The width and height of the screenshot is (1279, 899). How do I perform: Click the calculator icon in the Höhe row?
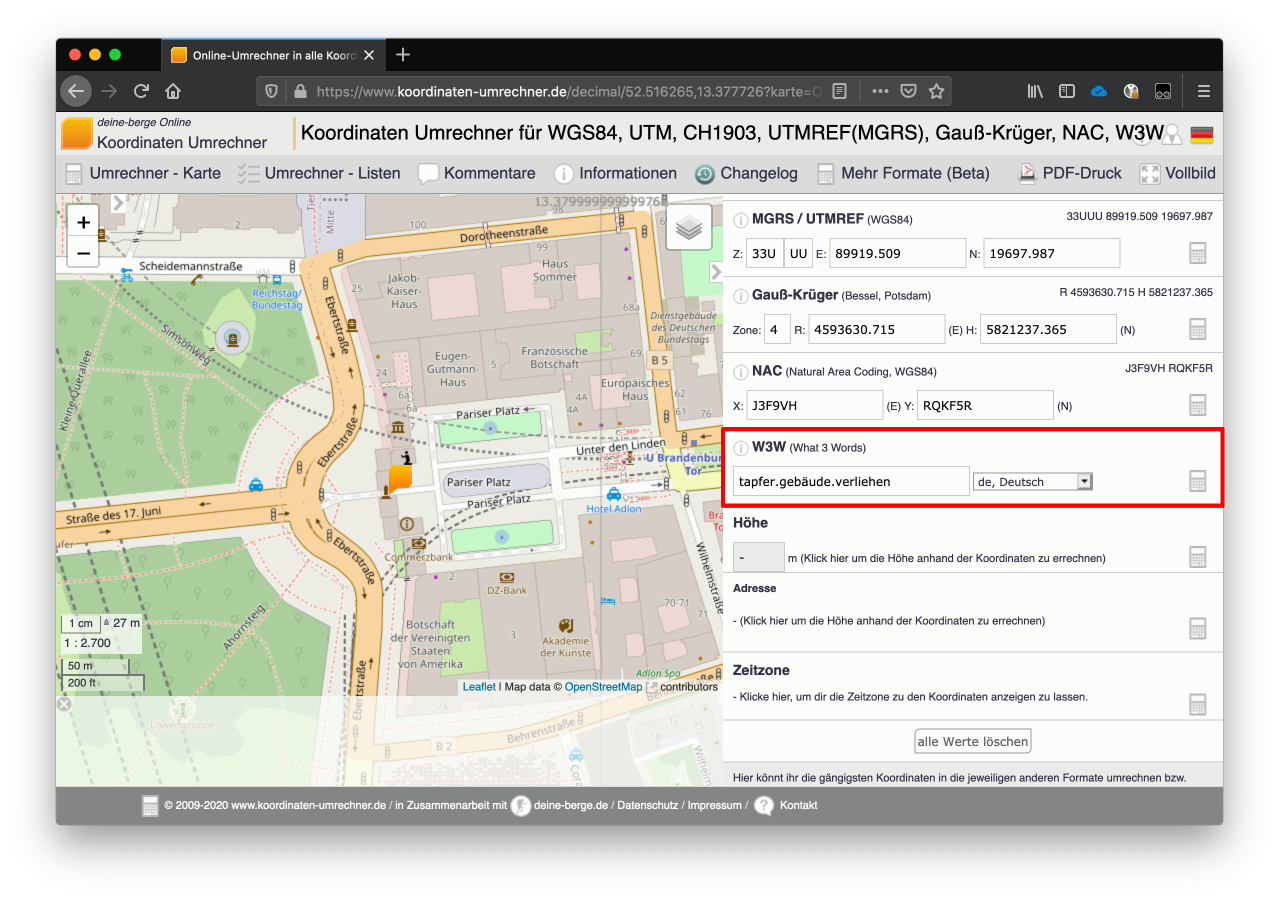tap(1198, 557)
